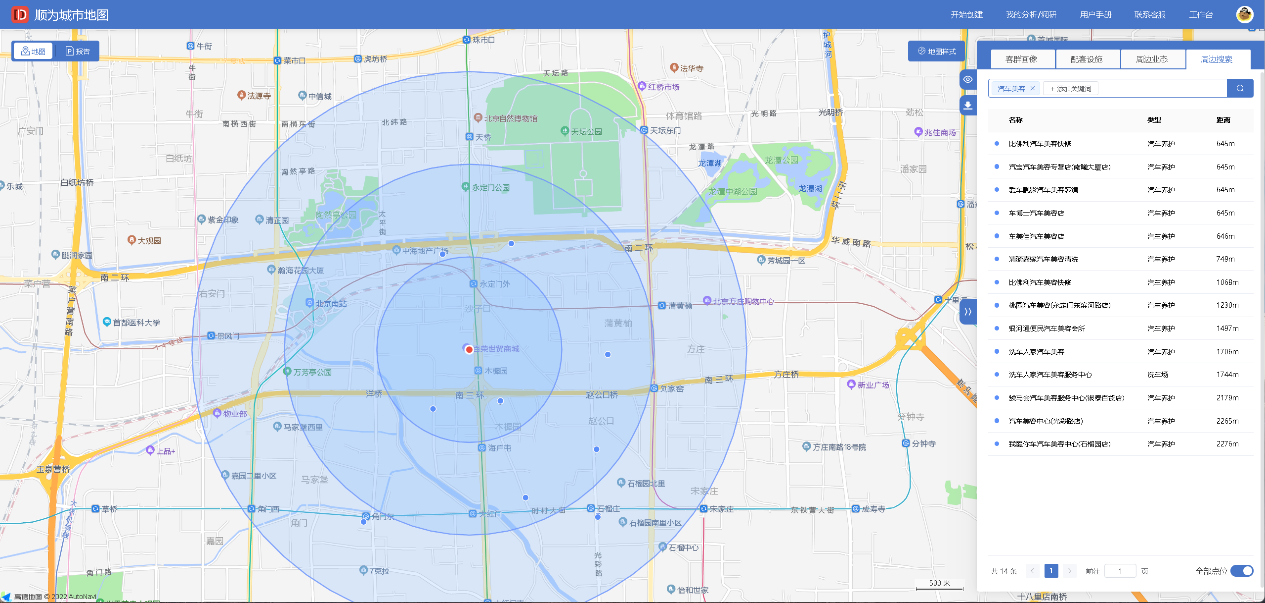Screen dimensions: 1265x603
Task: Open 我的分析/调研 in top navigation
Action: (1030, 15)
